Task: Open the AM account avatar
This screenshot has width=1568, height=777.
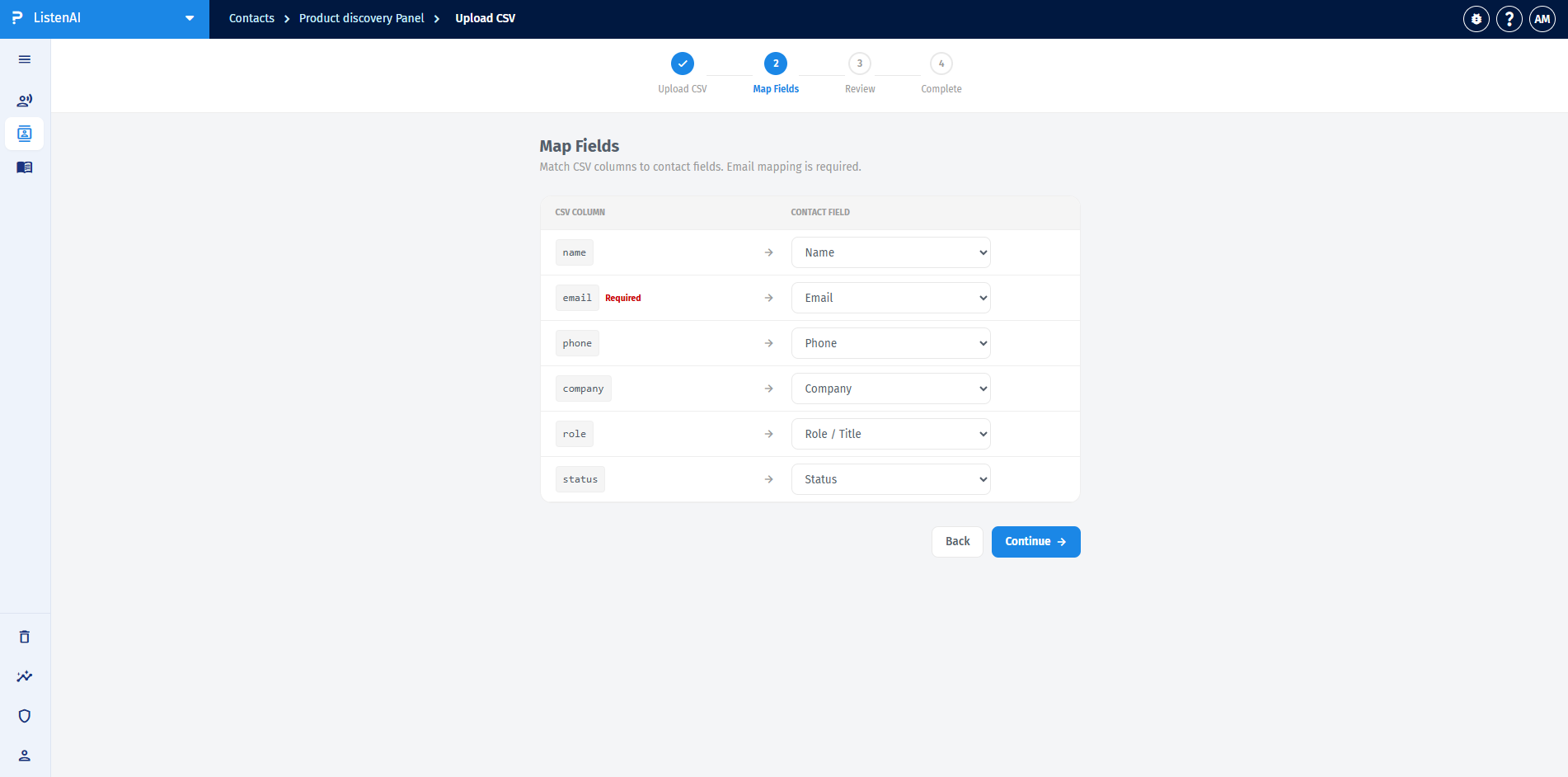Action: click(1542, 19)
